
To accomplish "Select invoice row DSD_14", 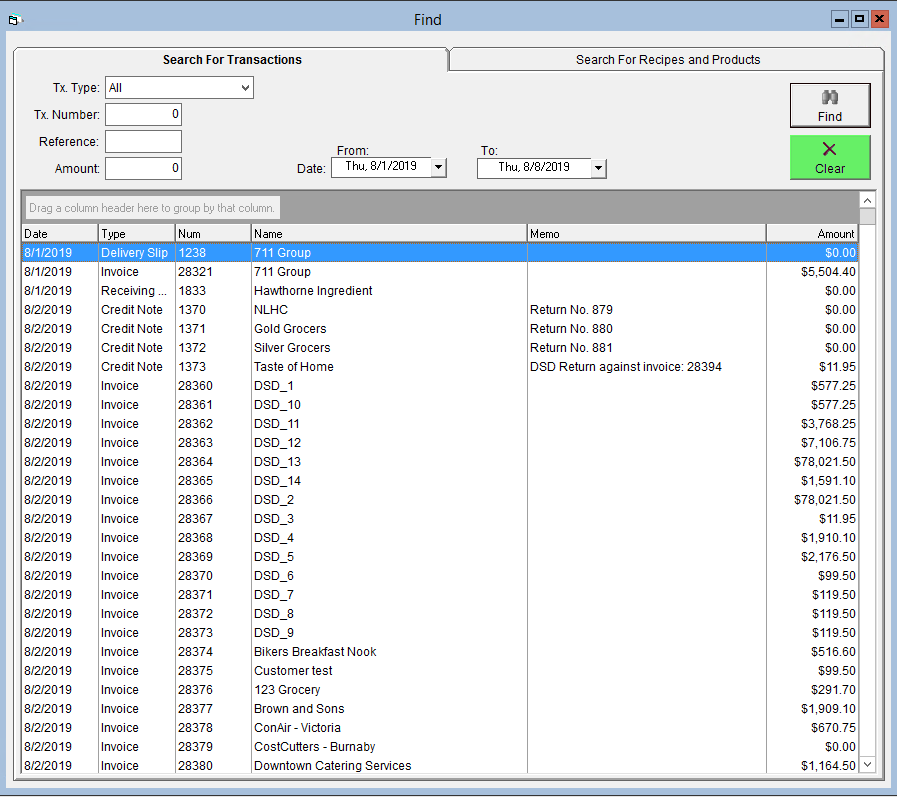I will coord(439,481).
